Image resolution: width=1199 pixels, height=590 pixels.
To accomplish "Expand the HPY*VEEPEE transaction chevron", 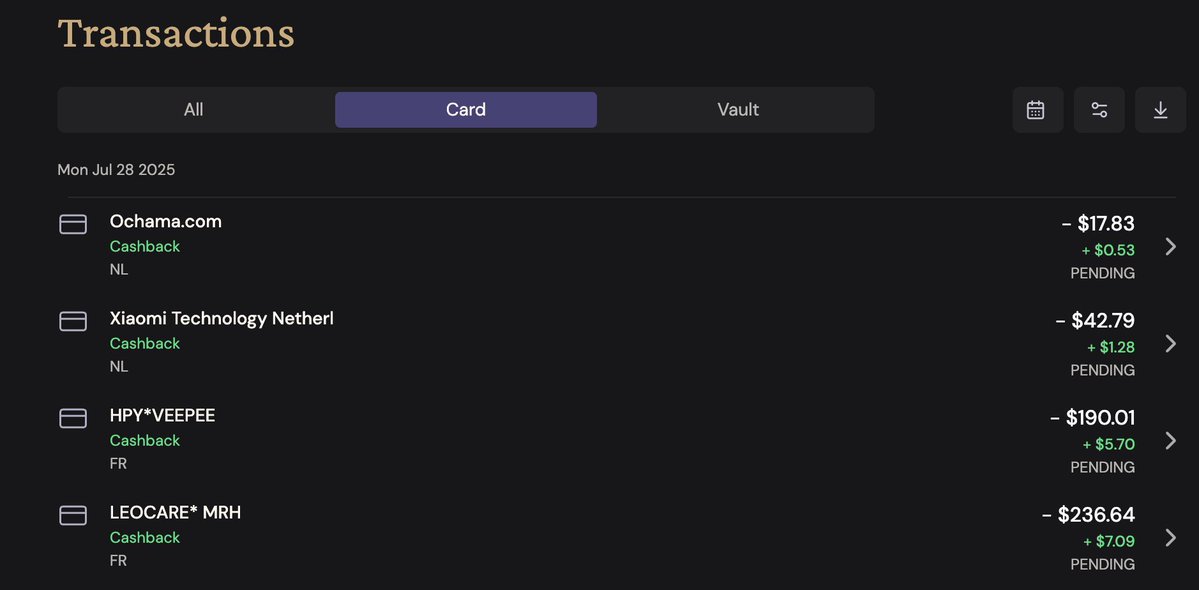I will (x=1170, y=440).
